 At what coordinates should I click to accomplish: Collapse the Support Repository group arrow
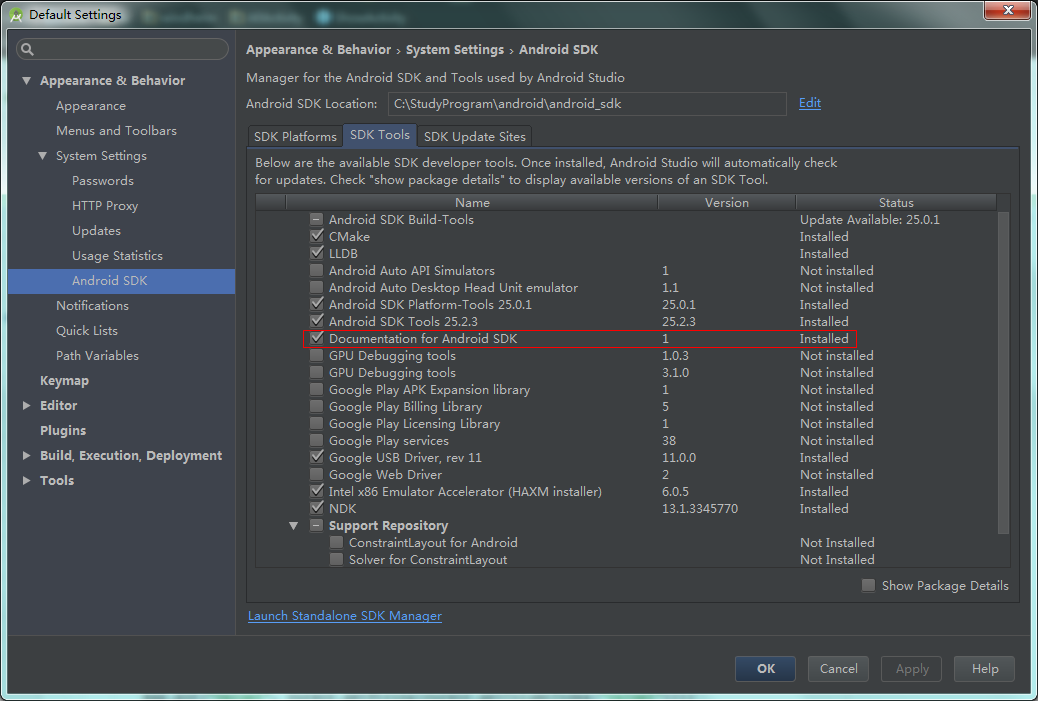click(294, 526)
